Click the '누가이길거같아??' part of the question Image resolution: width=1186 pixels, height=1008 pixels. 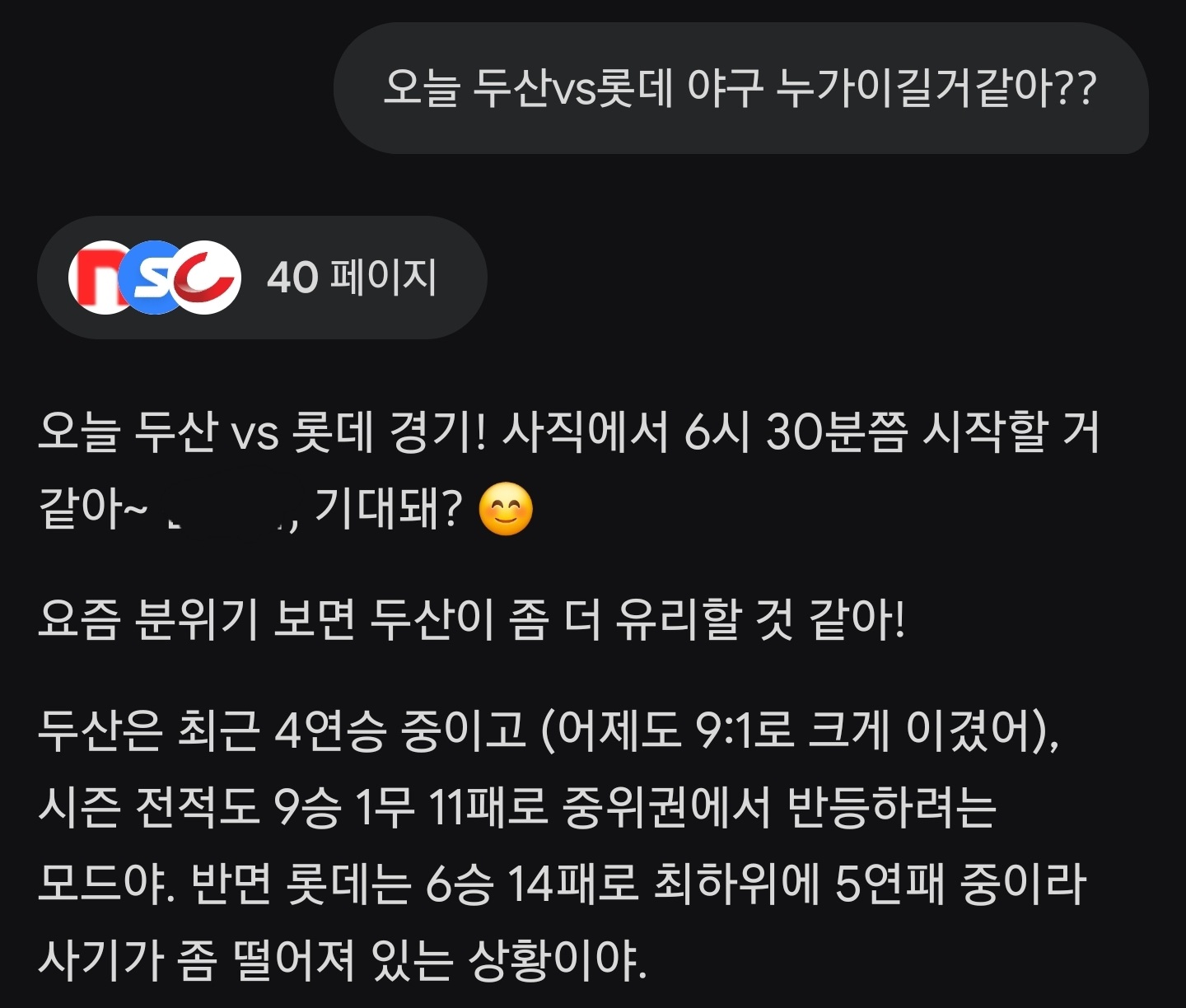pyautogui.click(x=937, y=87)
